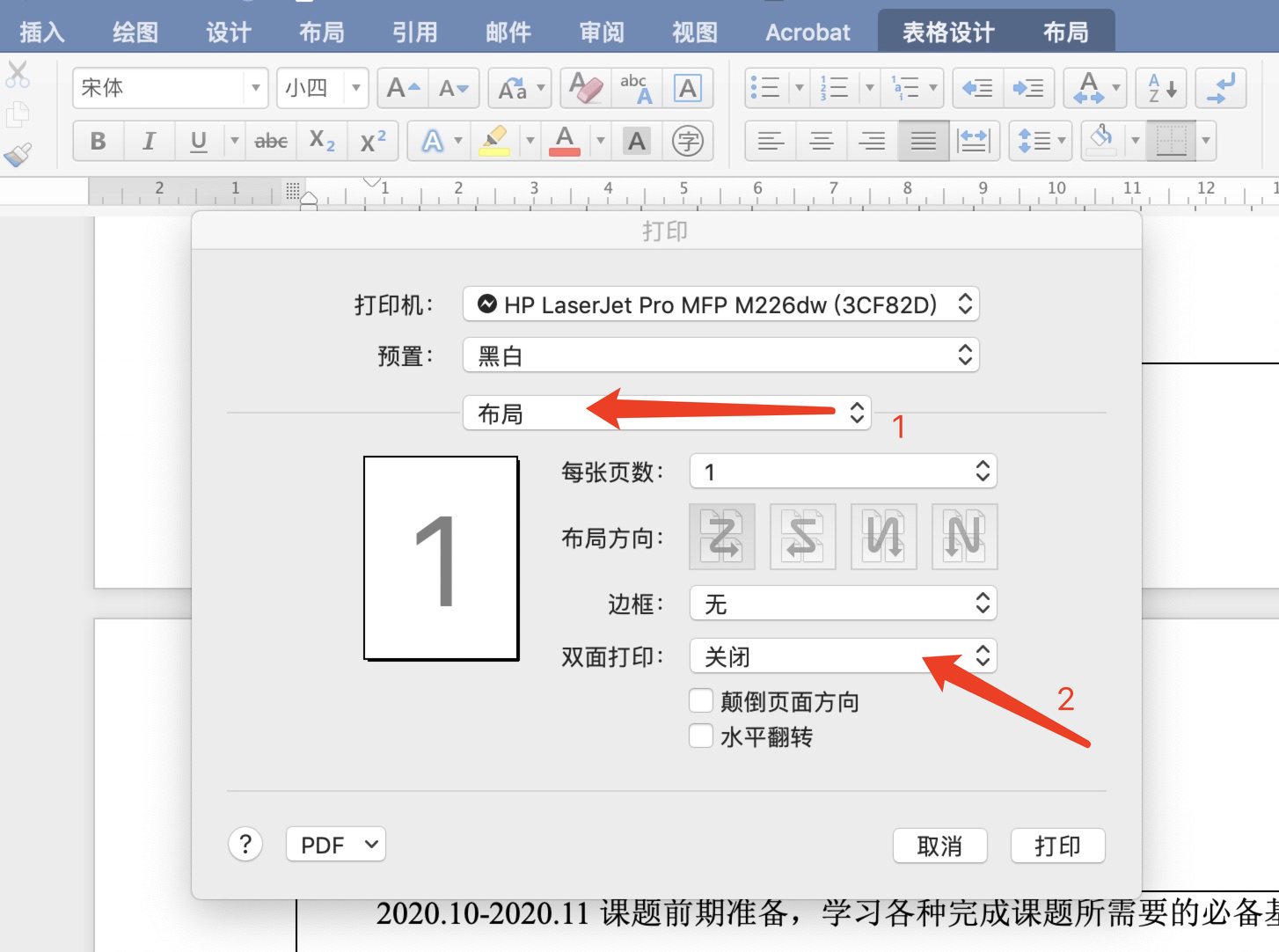Click the 打印 button
Screen dimensions: 1279x952
(1057, 846)
